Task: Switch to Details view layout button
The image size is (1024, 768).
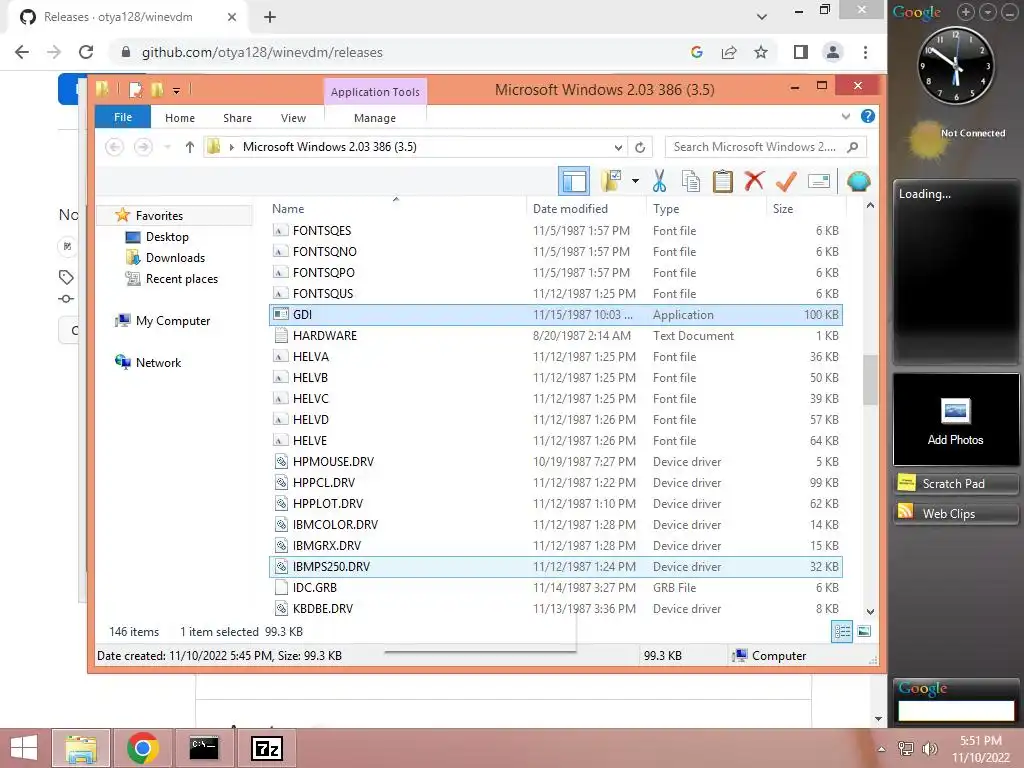Action: click(842, 632)
